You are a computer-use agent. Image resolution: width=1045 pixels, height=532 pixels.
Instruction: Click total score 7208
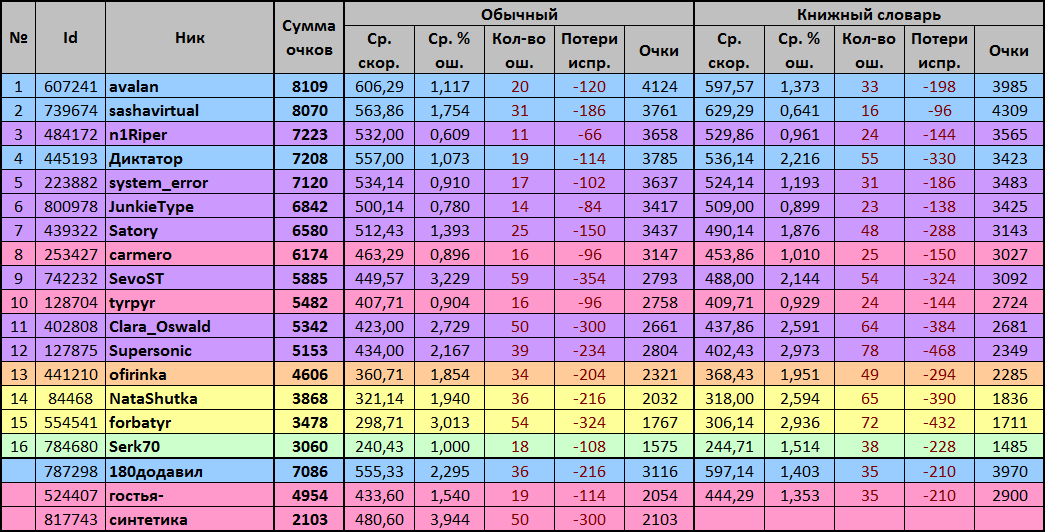click(x=310, y=159)
